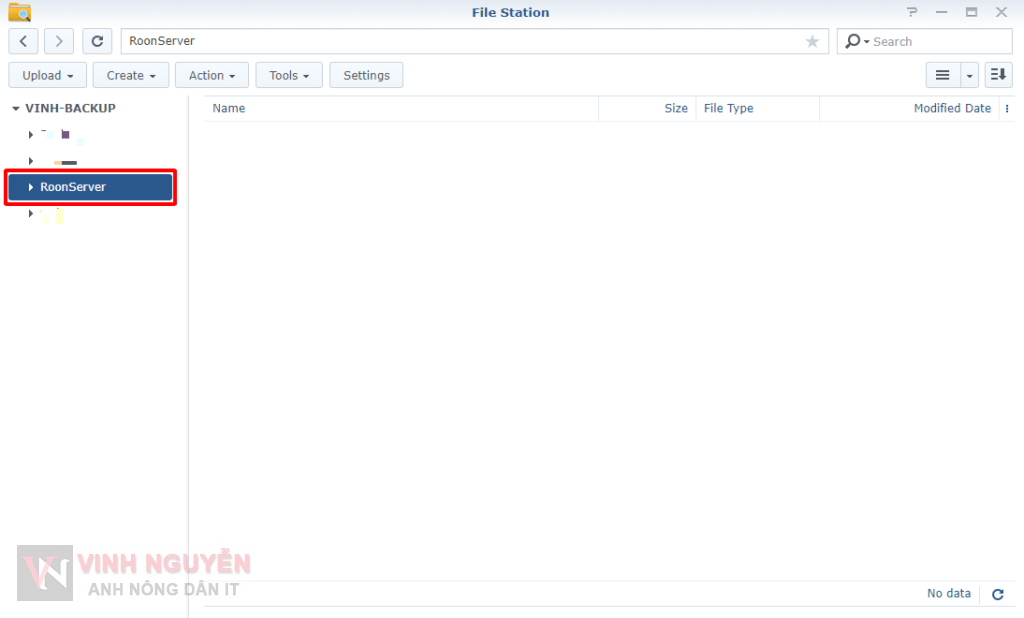The height and width of the screenshot is (618, 1024).
Task: Open the Create dropdown menu
Action: point(131,75)
